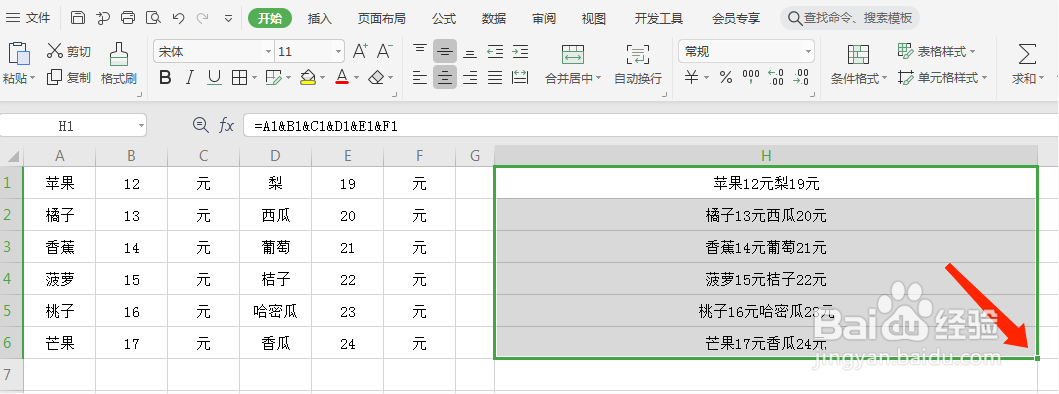Screen dimensions: 1059x394
Task: Open the 会员专享 member tab
Action: pos(735,18)
